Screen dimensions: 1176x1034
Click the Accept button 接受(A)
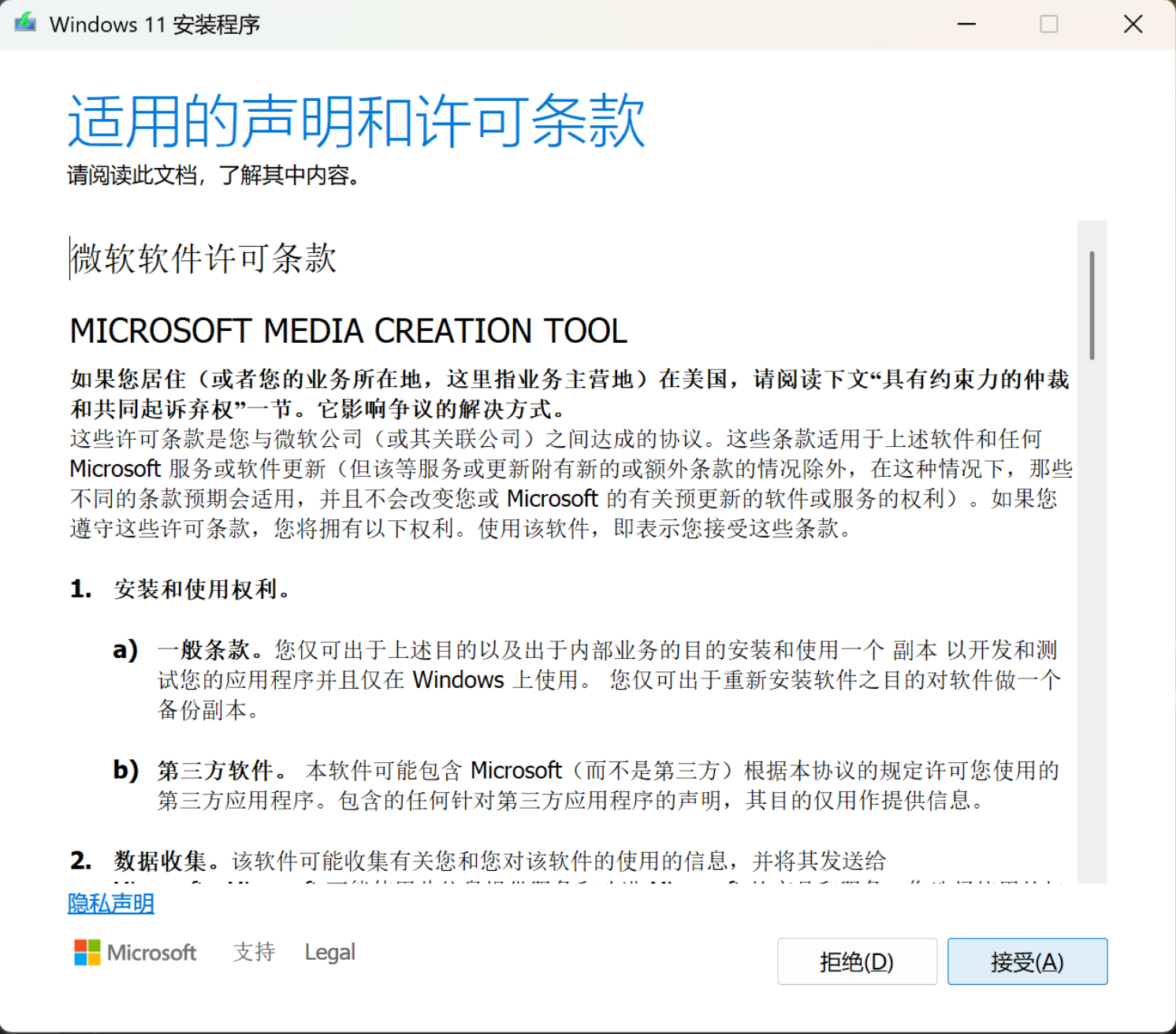[x=1027, y=961]
